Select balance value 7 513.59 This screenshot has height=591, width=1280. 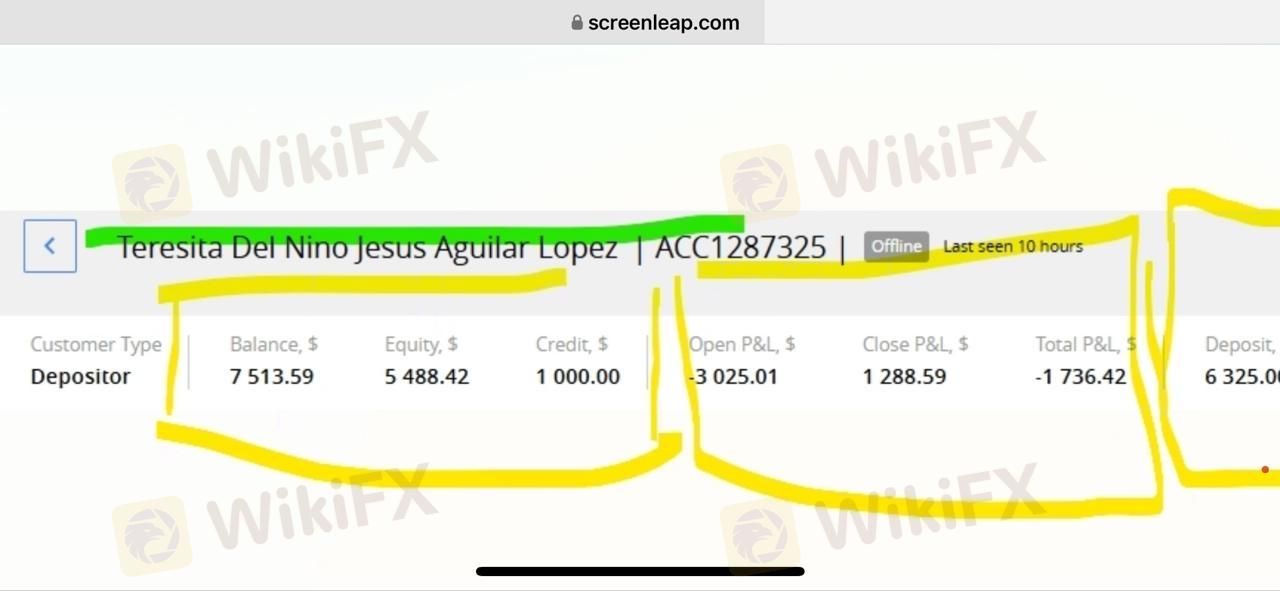click(272, 377)
